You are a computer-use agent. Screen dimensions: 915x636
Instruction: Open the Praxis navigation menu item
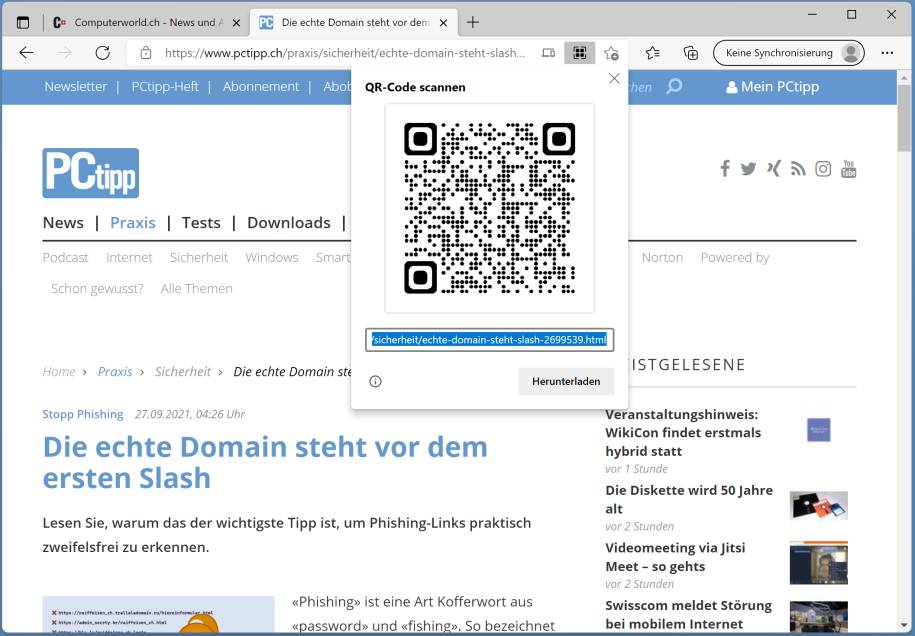coord(133,223)
